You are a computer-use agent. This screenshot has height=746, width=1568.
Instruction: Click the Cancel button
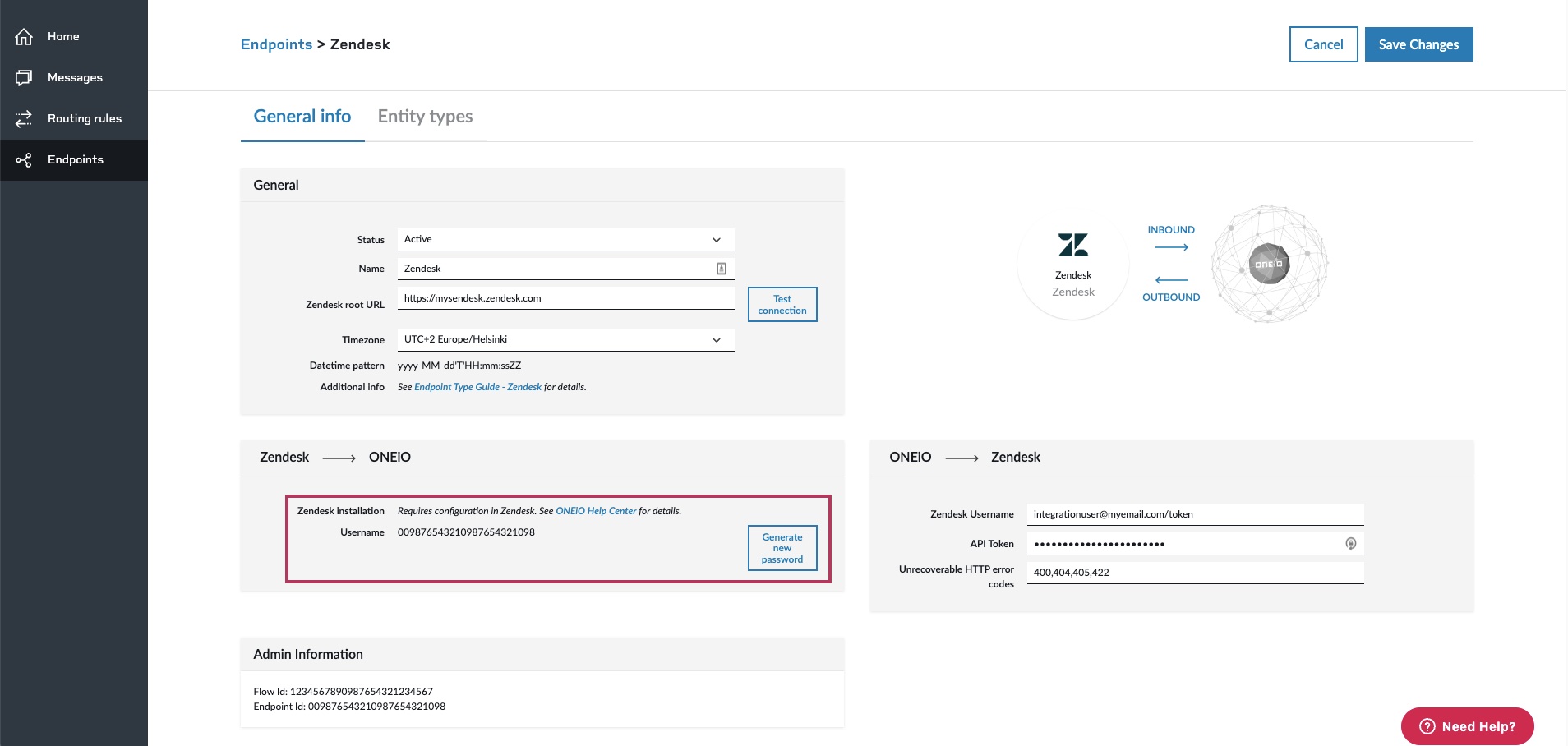click(x=1323, y=44)
